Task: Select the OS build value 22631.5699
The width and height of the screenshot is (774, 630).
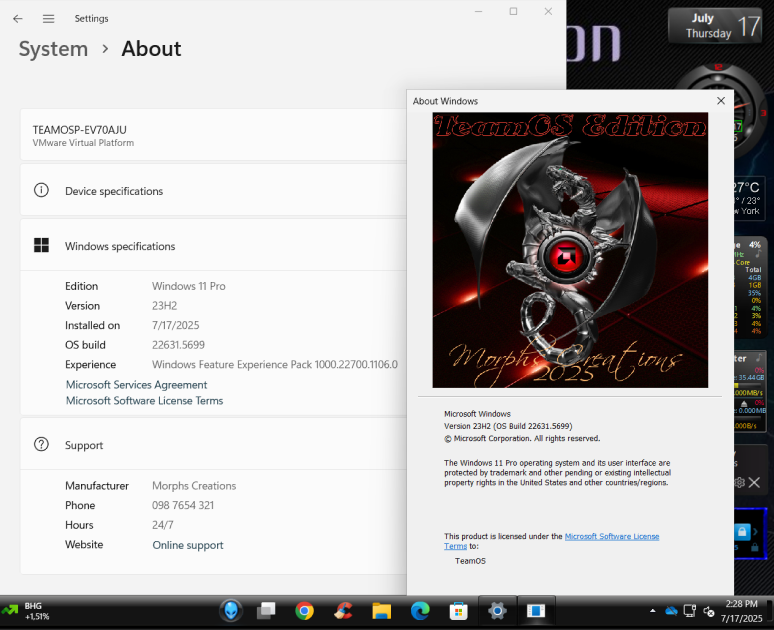Action: (x=178, y=345)
